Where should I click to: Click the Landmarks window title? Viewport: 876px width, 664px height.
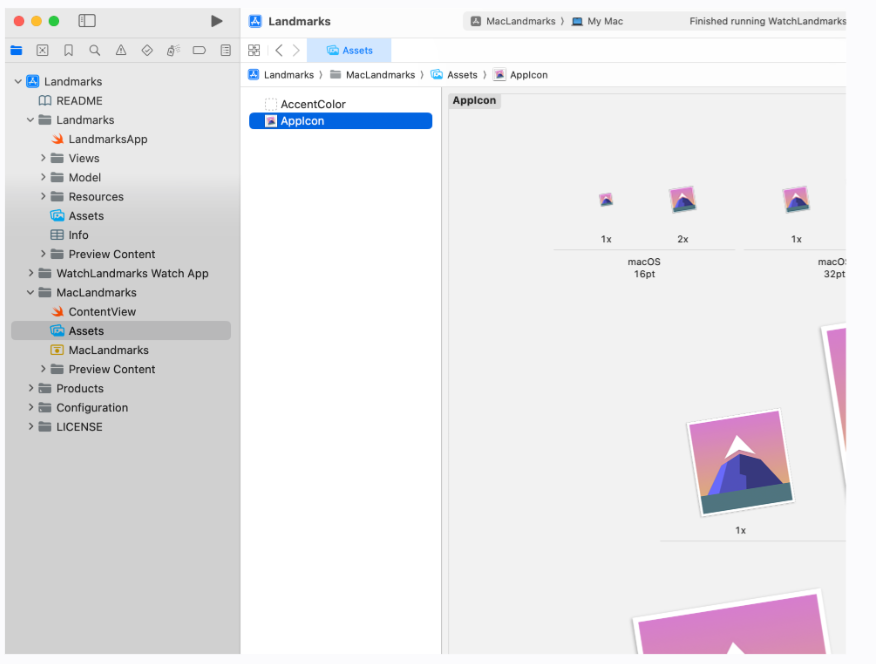(x=299, y=21)
